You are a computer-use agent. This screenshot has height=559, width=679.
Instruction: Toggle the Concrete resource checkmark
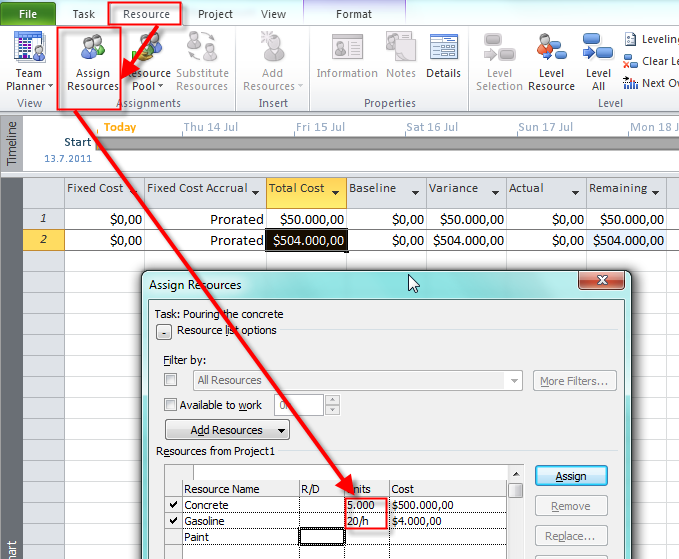coord(174,506)
